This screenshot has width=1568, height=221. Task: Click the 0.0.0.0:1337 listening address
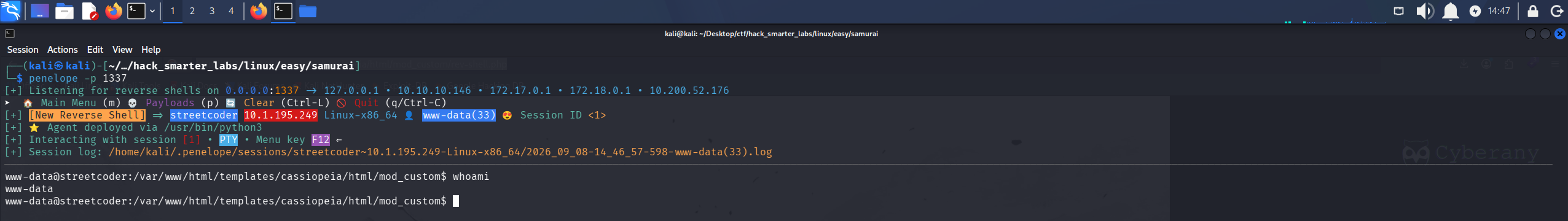point(262,91)
